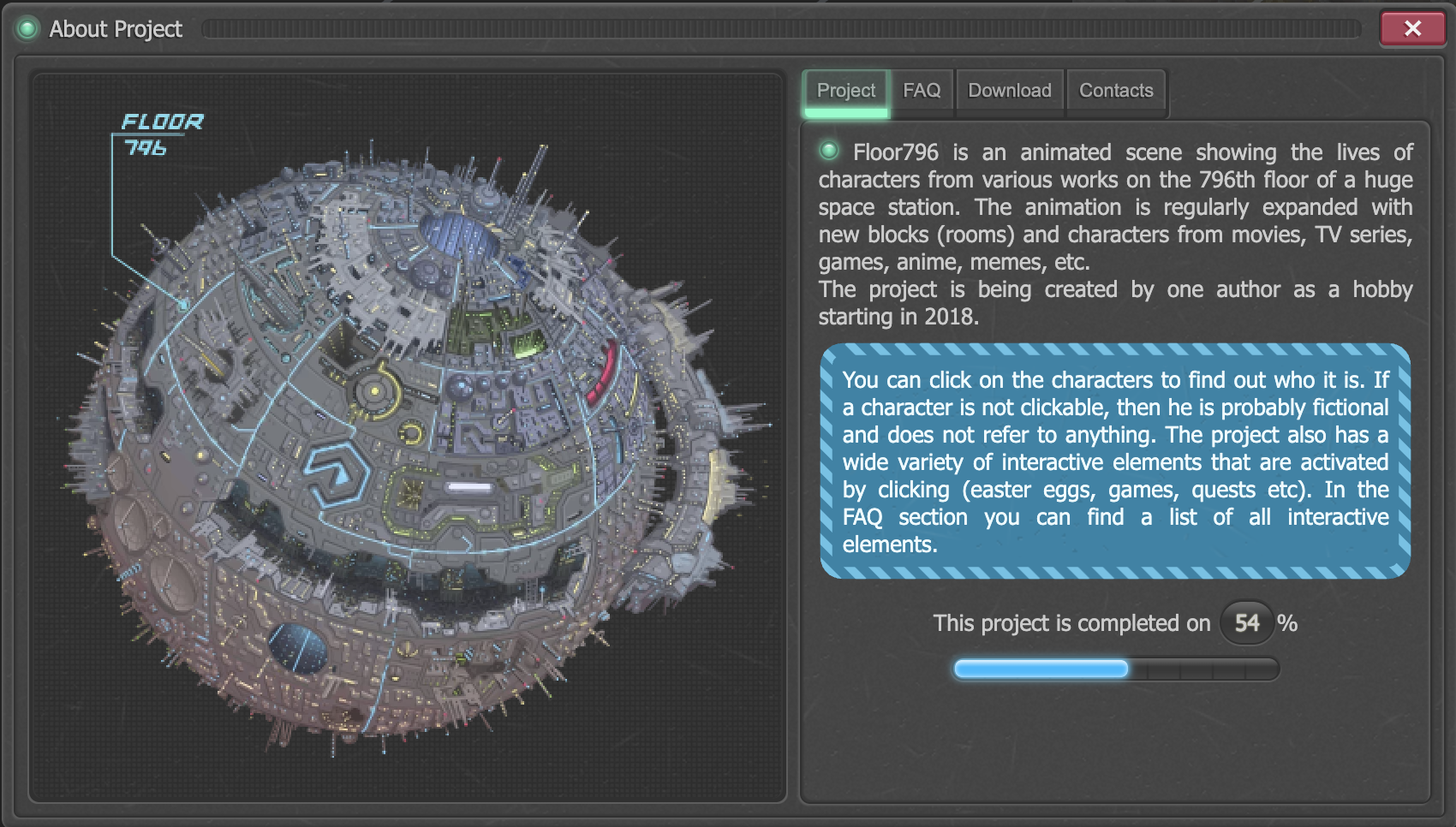
Task: Click the FLOOR 796 label on the image
Action: tap(161, 134)
